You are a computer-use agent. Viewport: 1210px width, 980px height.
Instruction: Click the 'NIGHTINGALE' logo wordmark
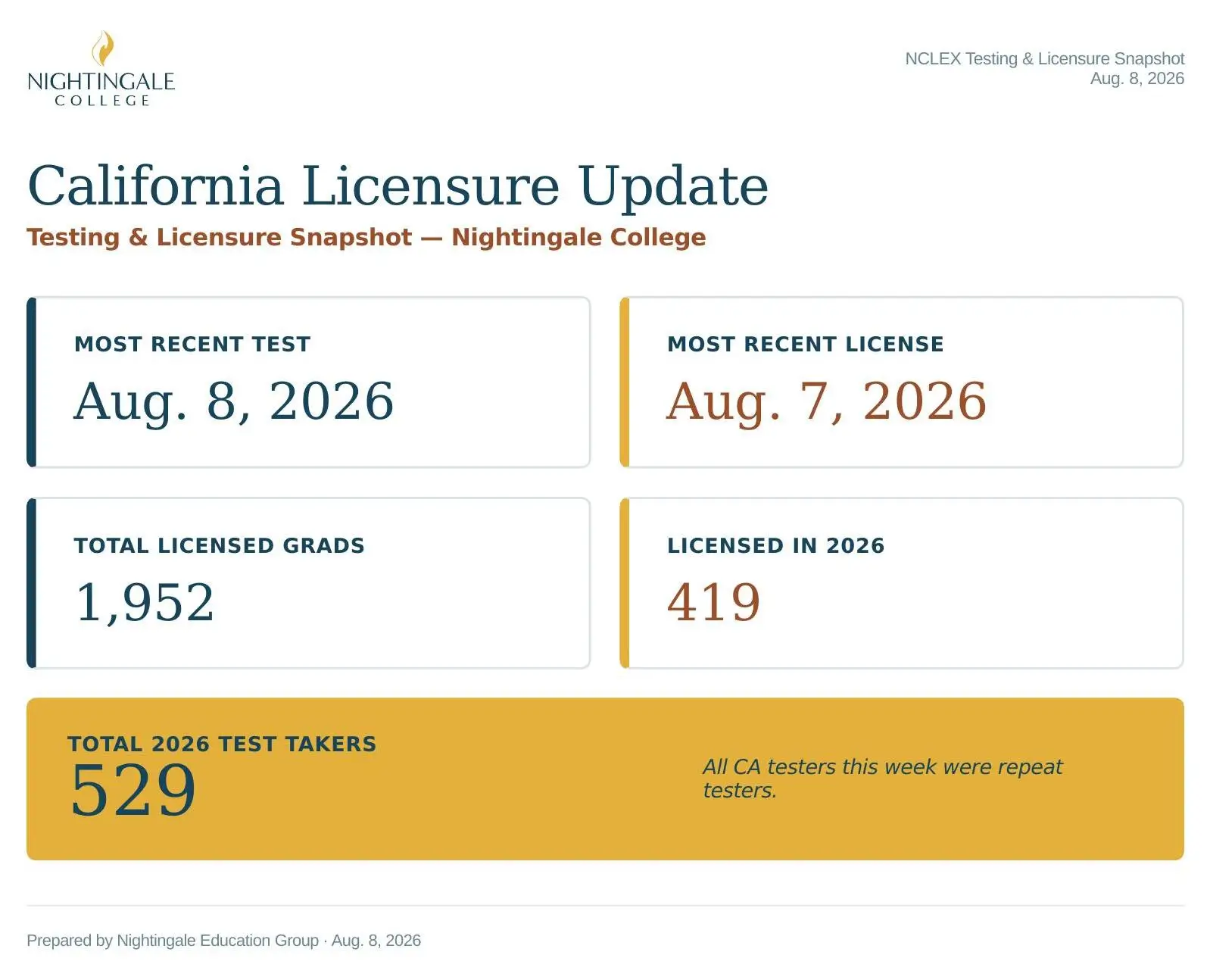coord(101,82)
